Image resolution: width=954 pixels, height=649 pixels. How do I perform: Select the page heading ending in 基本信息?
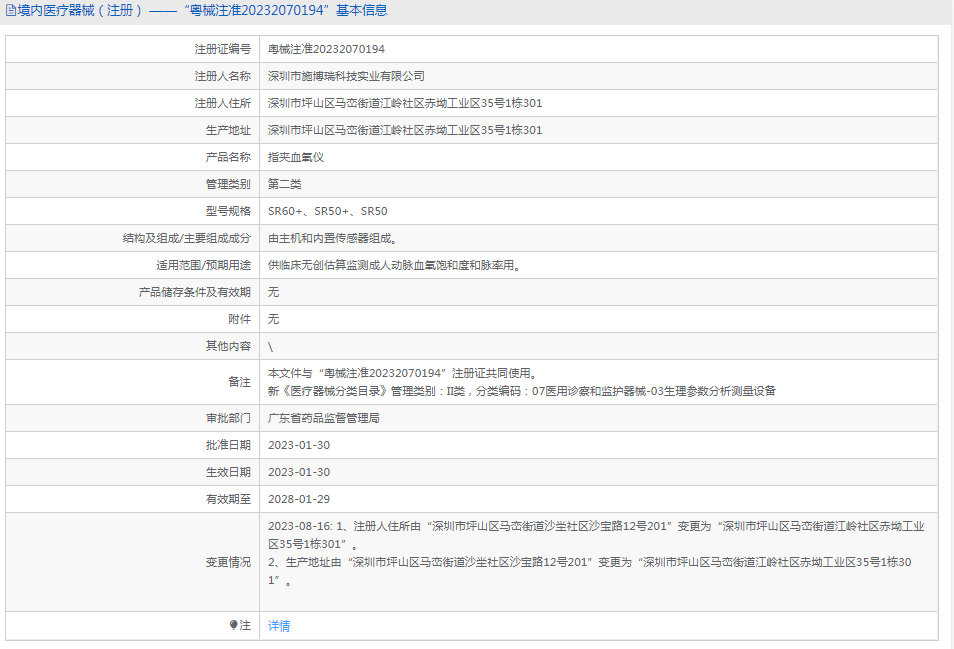pos(202,10)
